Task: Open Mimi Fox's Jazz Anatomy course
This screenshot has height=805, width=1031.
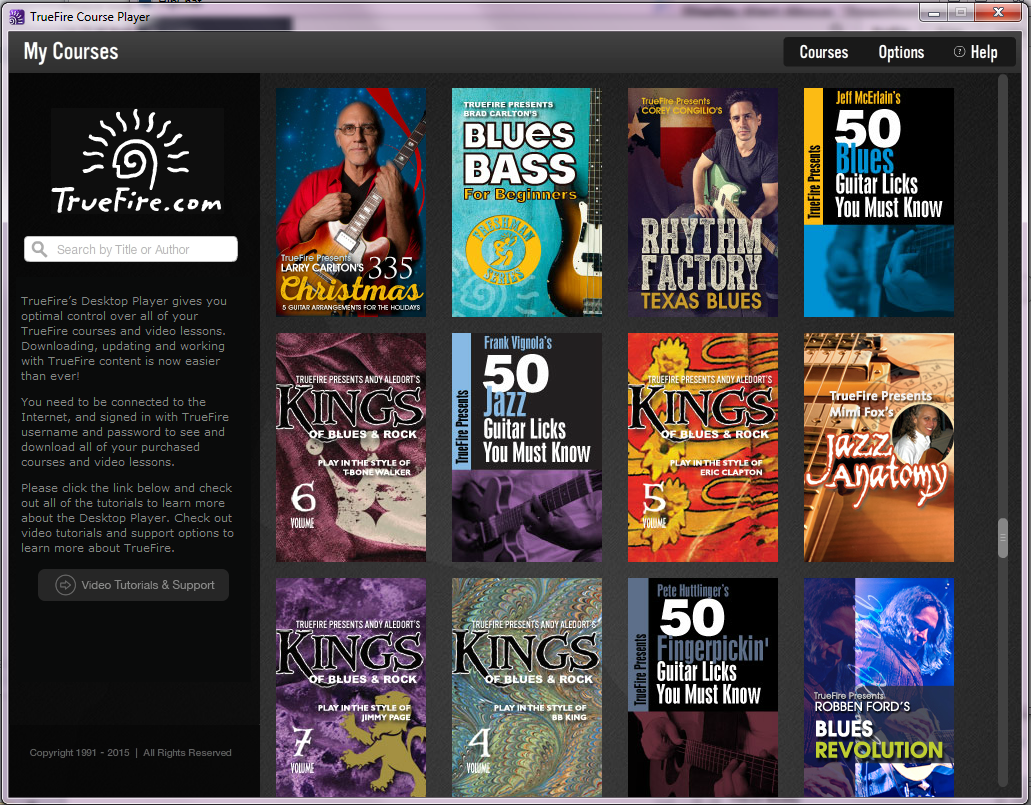Action: [878, 447]
